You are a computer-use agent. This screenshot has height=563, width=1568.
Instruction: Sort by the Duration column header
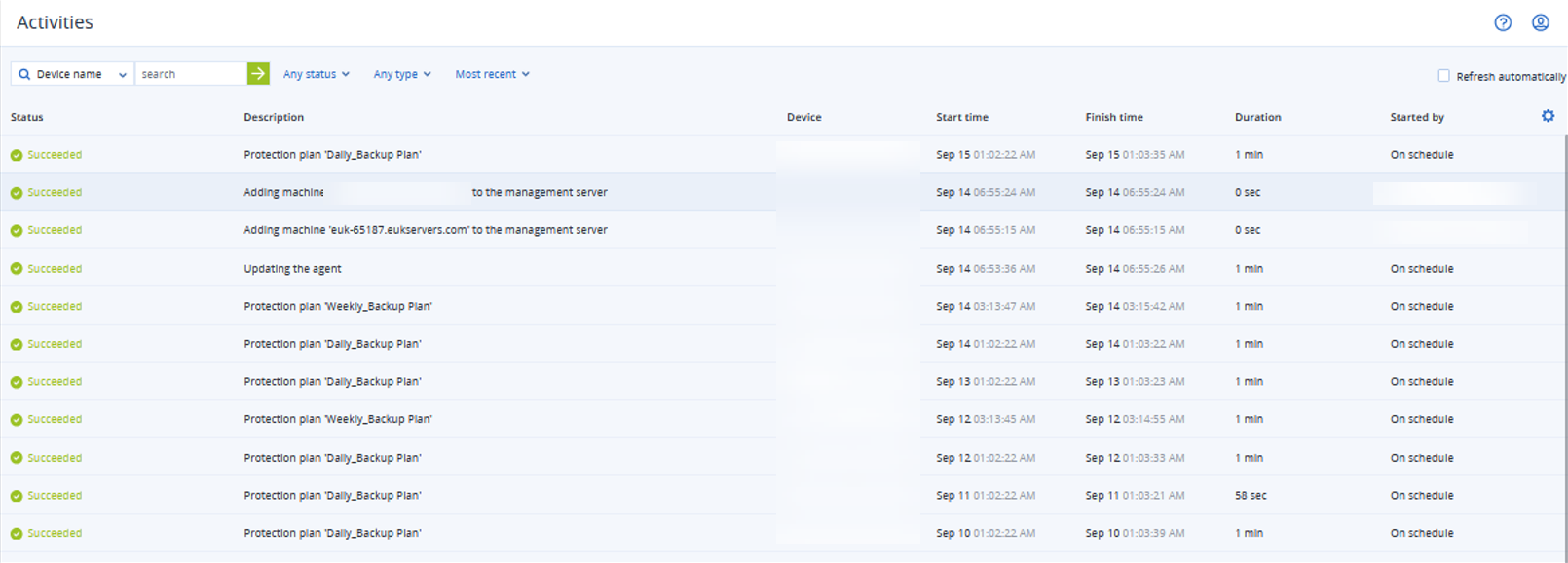pos(1257,117)
